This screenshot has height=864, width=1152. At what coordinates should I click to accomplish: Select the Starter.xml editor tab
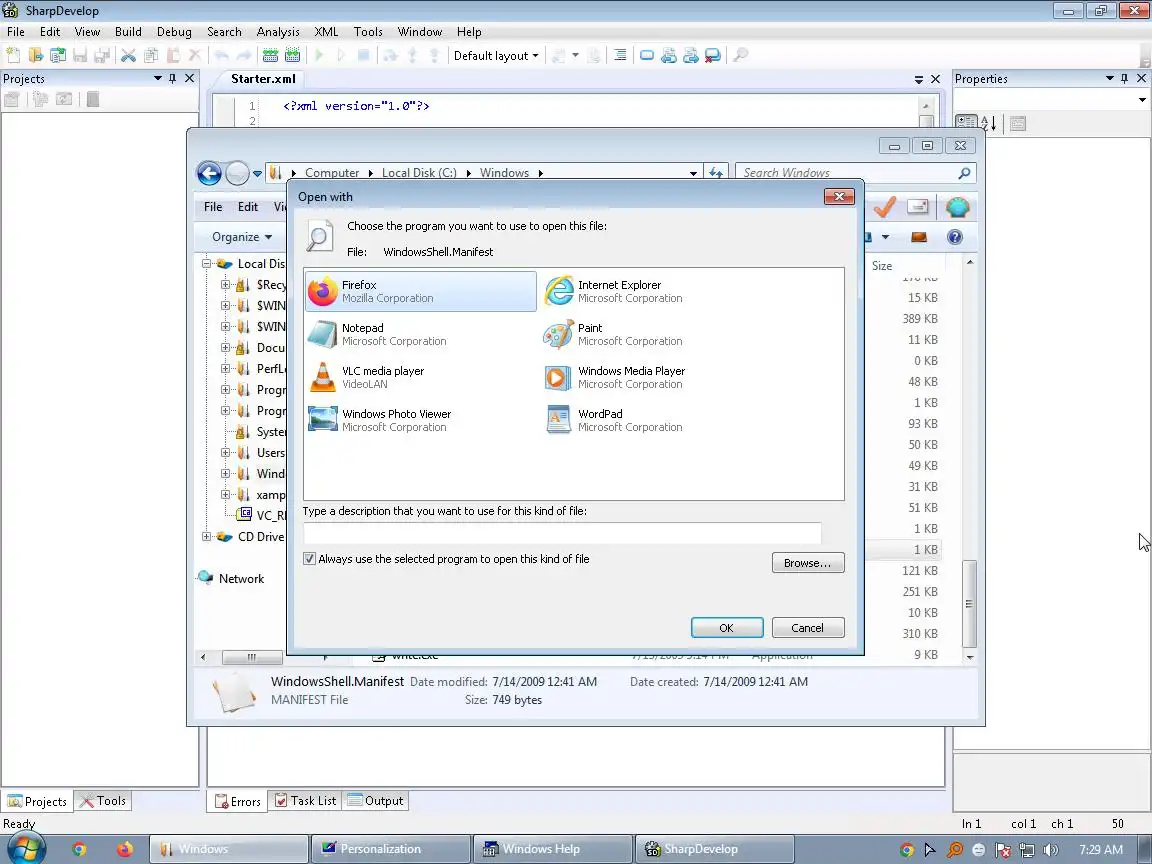click(263, 79)
